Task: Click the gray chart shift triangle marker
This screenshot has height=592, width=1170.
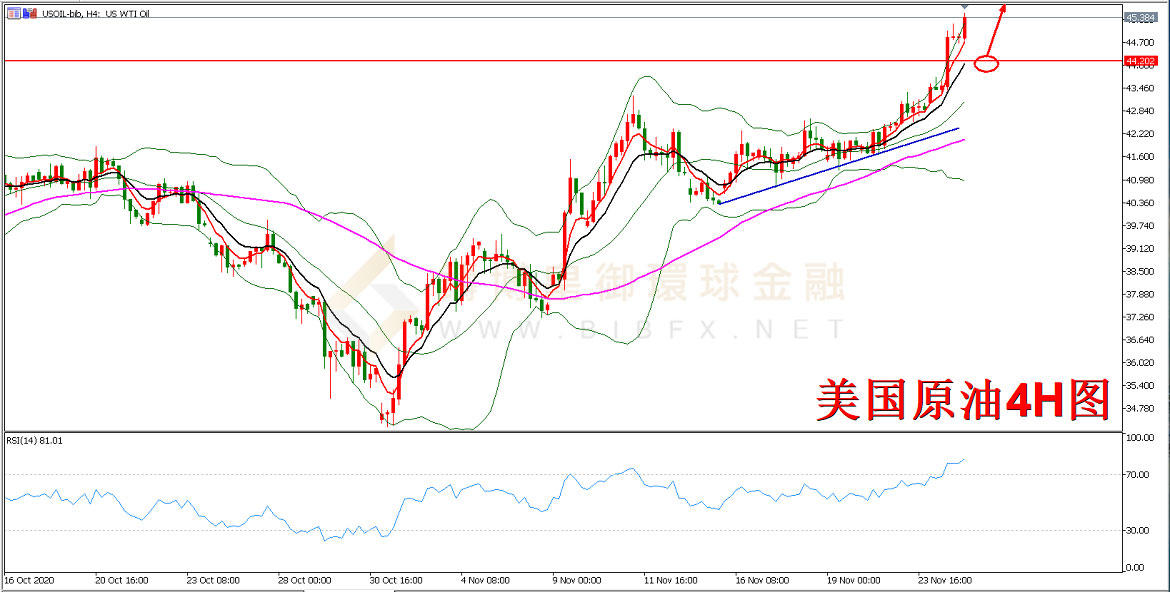Action: [x=965, y=7]
